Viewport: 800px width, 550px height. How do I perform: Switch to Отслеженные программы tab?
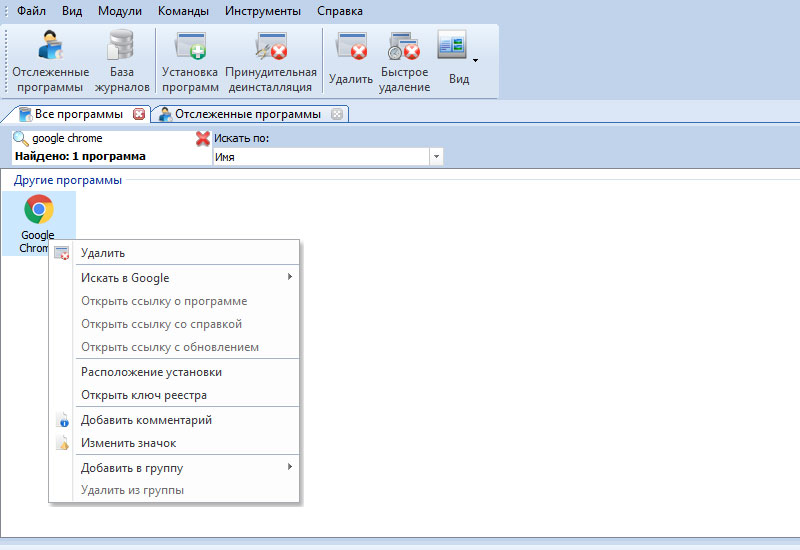coord(247,114)
